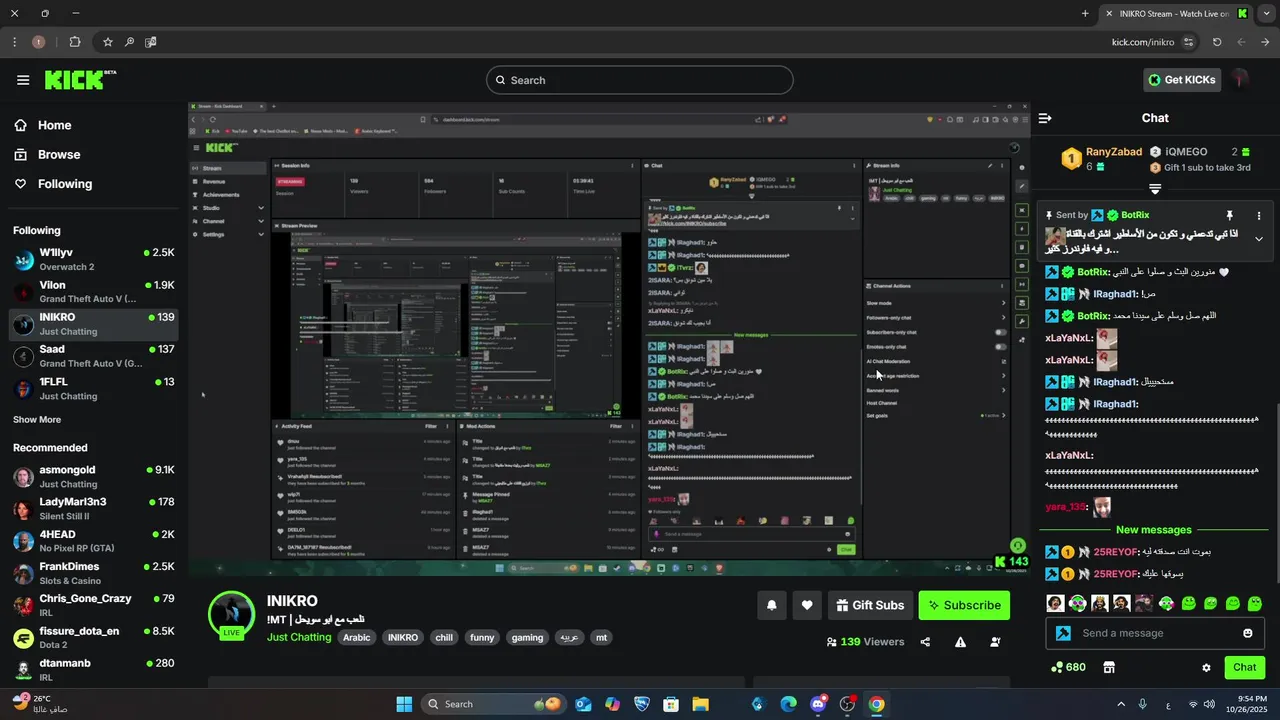Open chat settings gear
The height and width of the screenshot is (720, 1280).
tap(1206, 667)
